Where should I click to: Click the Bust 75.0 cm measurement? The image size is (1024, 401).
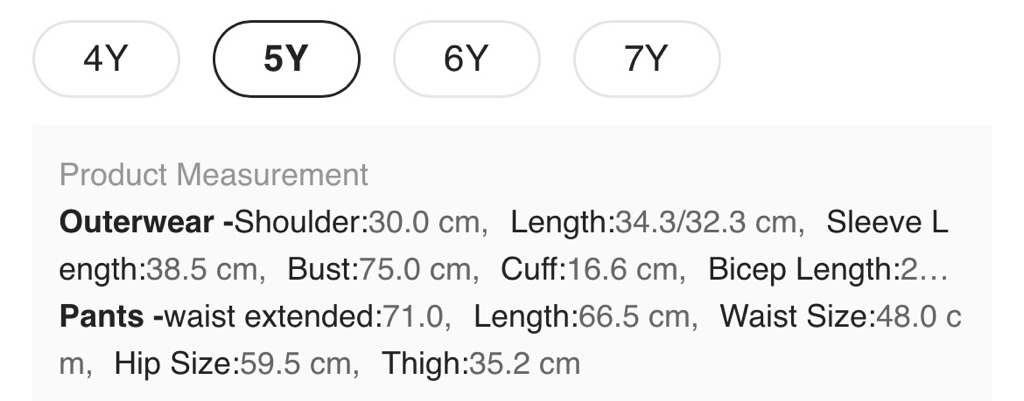click(x=380, y=270)
